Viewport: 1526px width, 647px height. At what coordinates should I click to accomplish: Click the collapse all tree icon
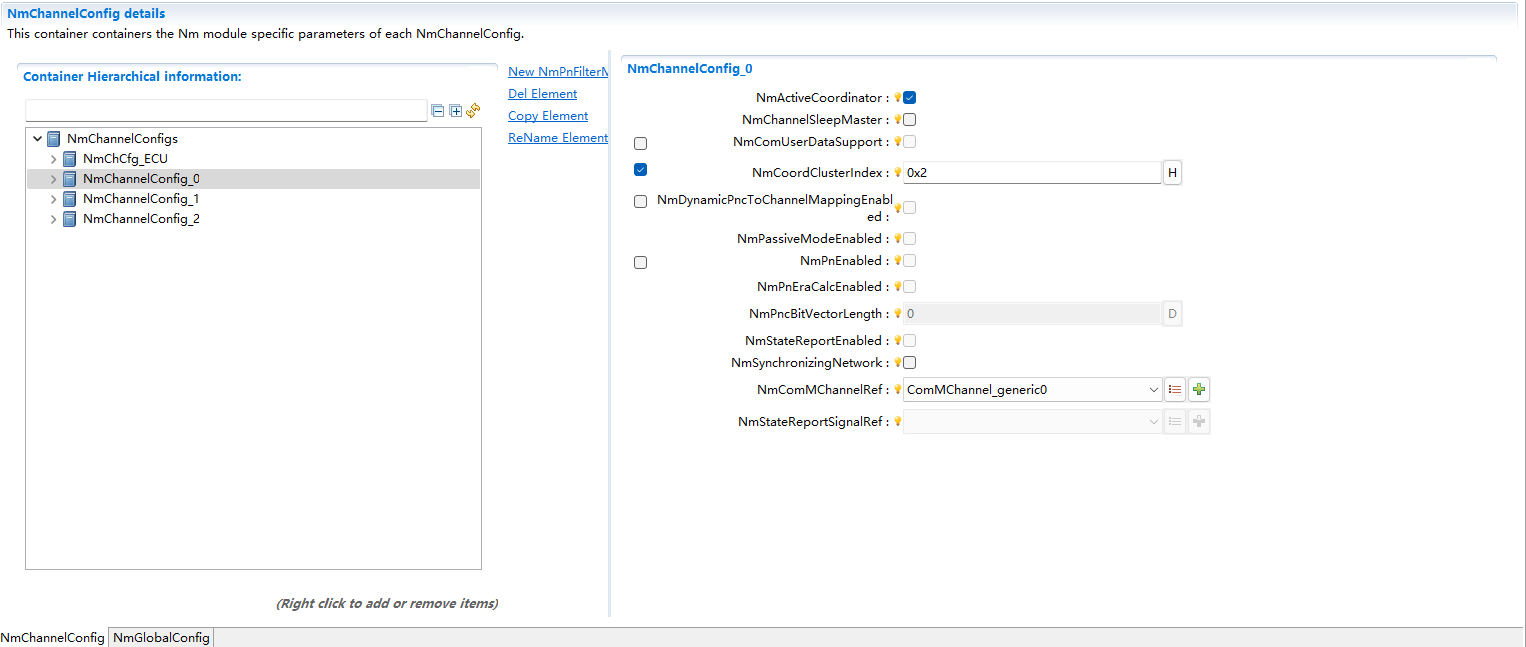pos(438,111)
